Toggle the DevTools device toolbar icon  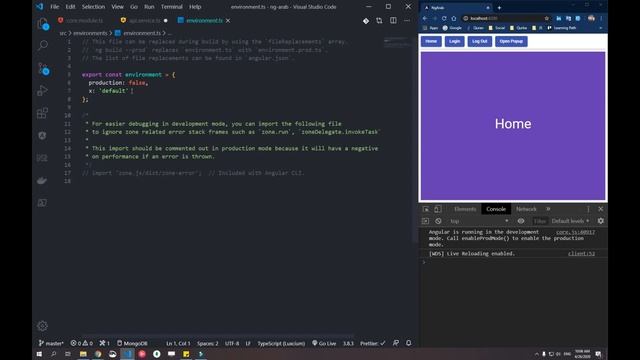click(438, 209)
